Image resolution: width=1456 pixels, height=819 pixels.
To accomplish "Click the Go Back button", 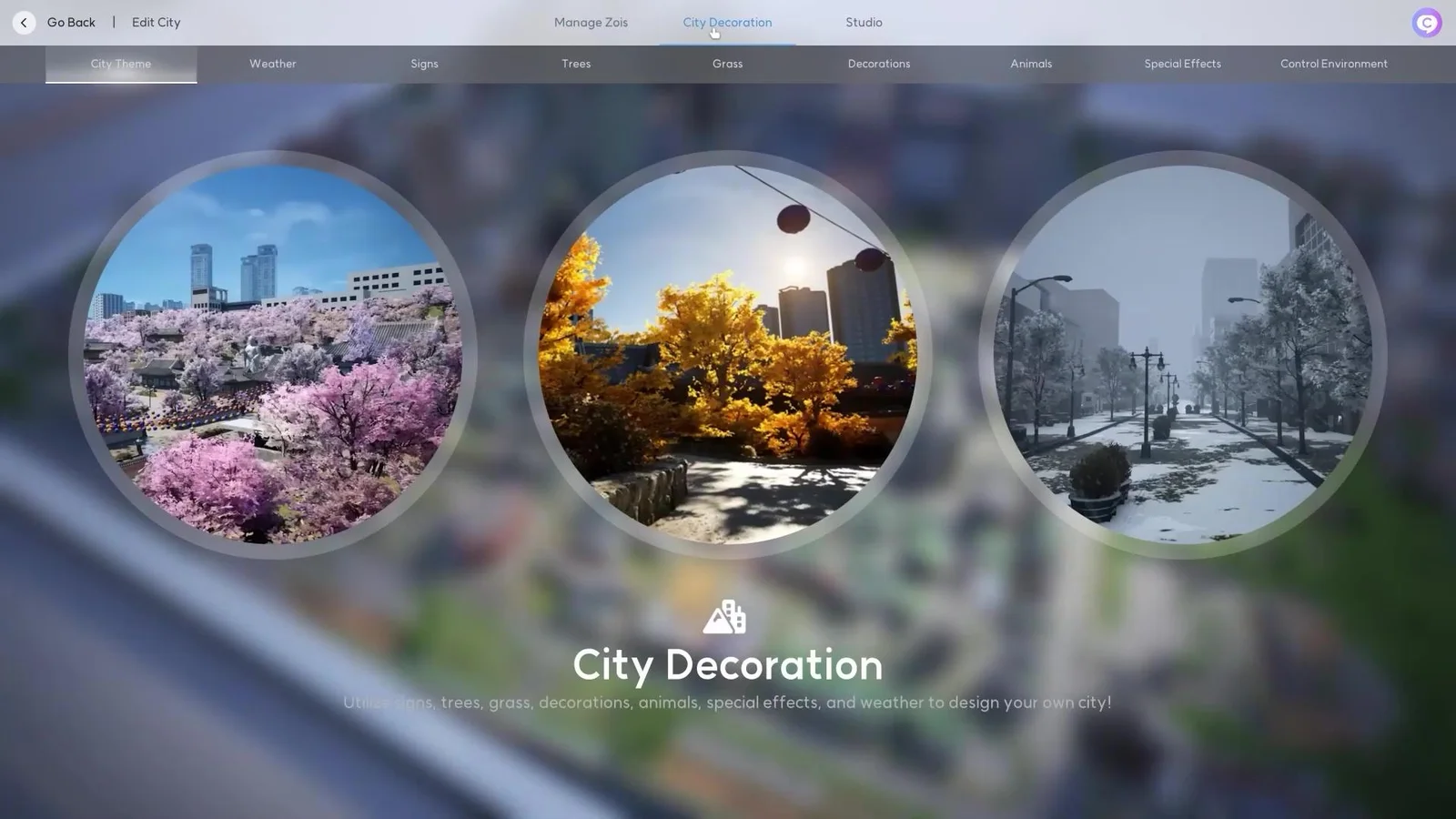I will pos(70,22).
